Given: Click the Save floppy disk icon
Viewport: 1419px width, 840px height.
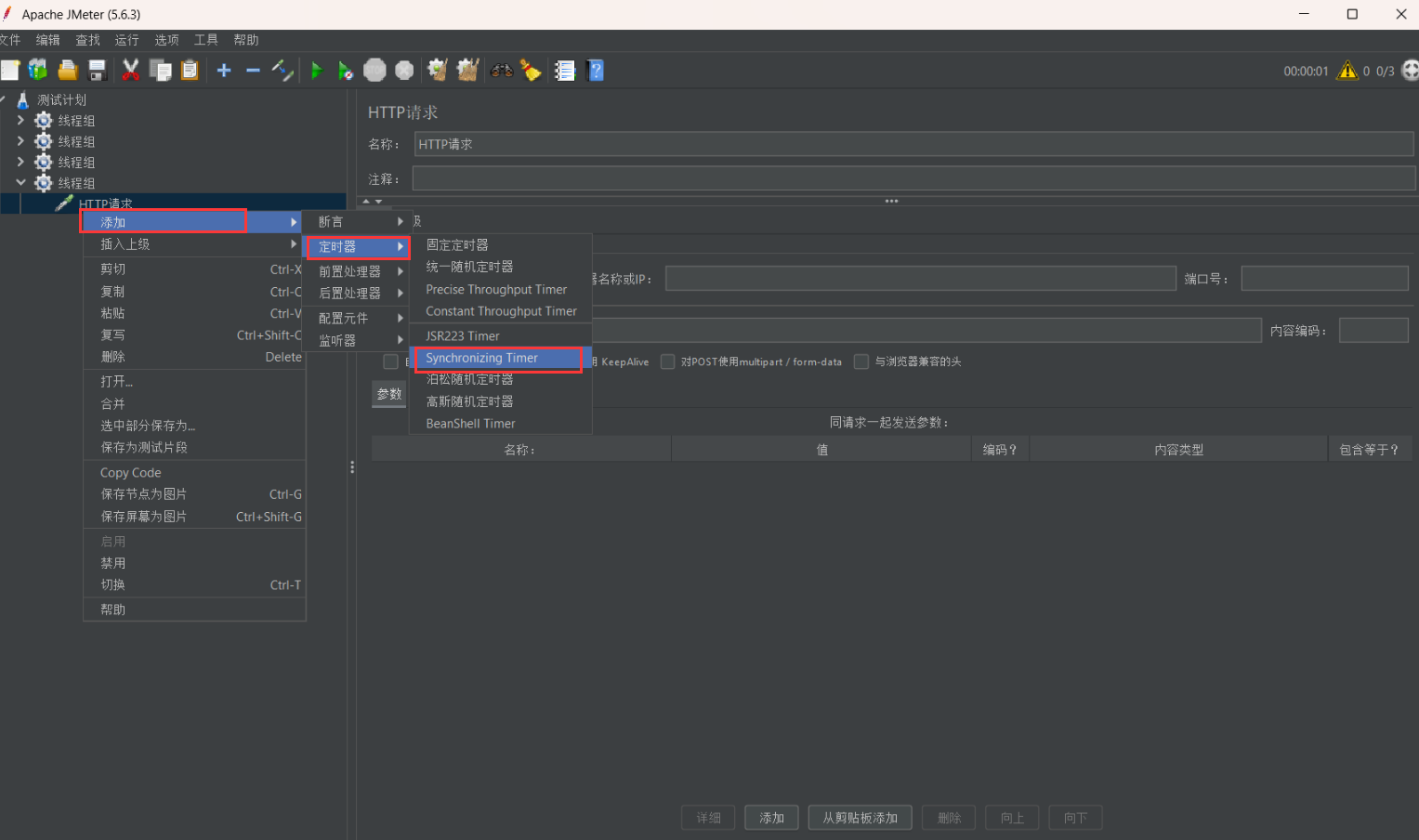Looking at the screenshot, I should point(97,70).
